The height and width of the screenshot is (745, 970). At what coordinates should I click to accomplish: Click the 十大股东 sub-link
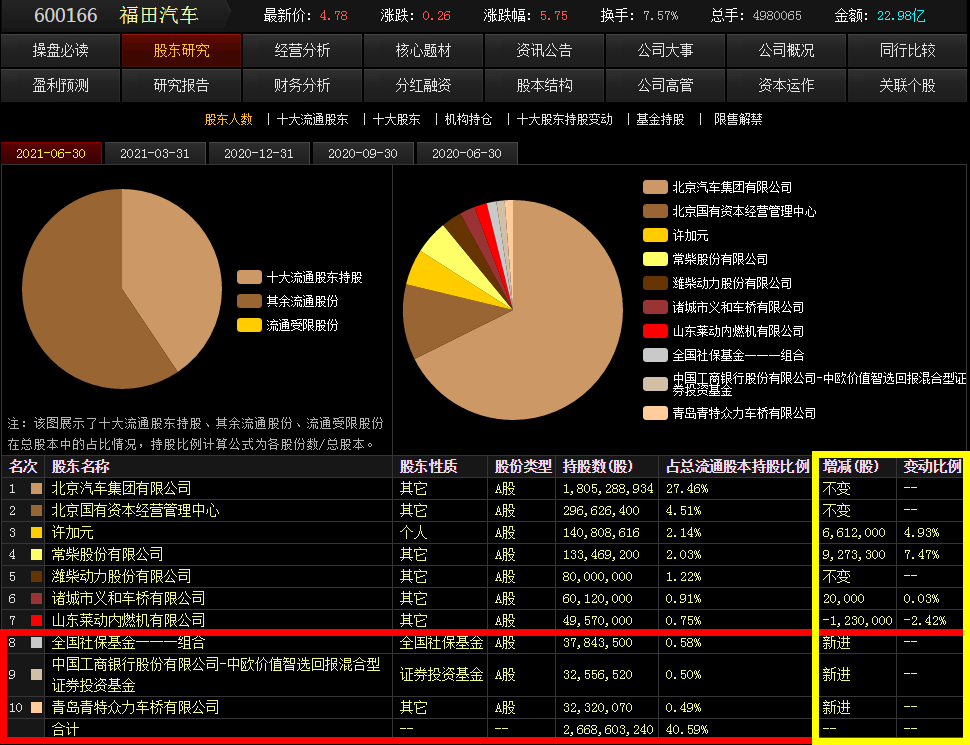point(397,119)
